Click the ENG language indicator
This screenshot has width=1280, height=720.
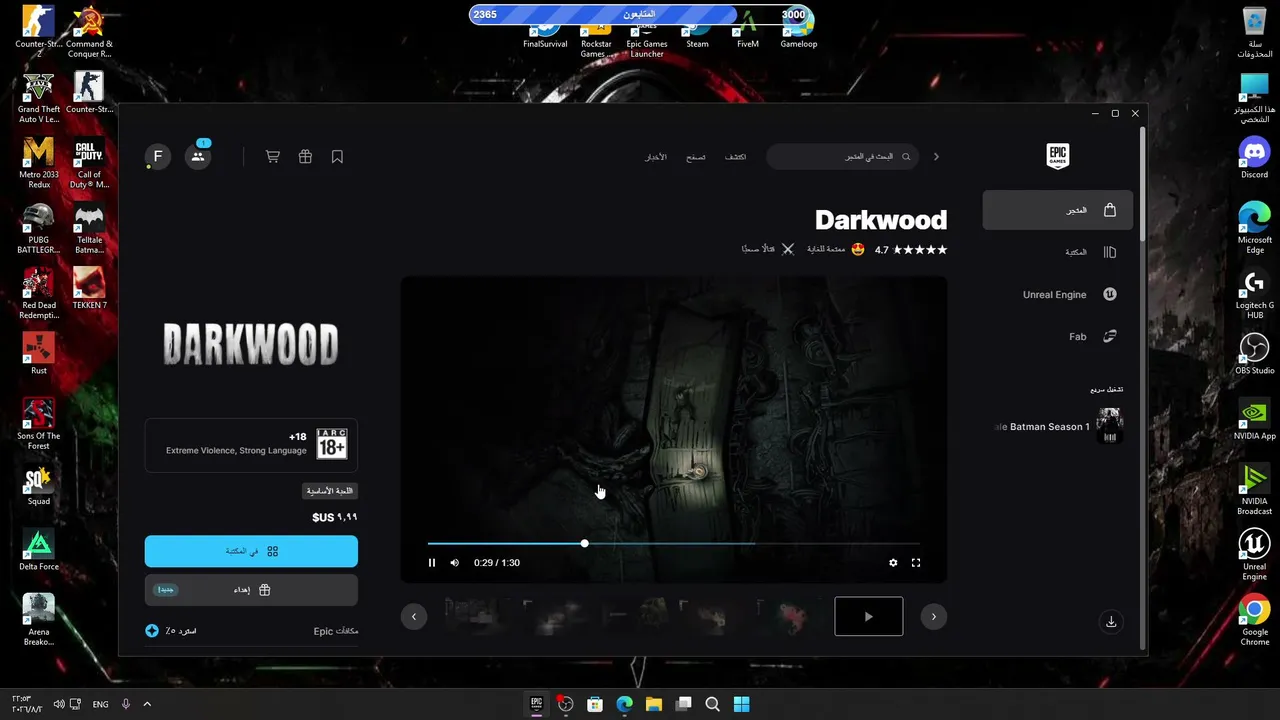click(x=100, y=704)
